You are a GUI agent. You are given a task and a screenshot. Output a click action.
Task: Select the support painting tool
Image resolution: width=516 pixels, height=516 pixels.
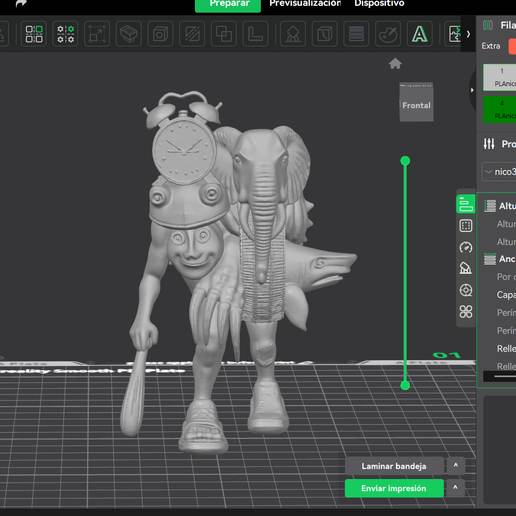tap(293, 34)
